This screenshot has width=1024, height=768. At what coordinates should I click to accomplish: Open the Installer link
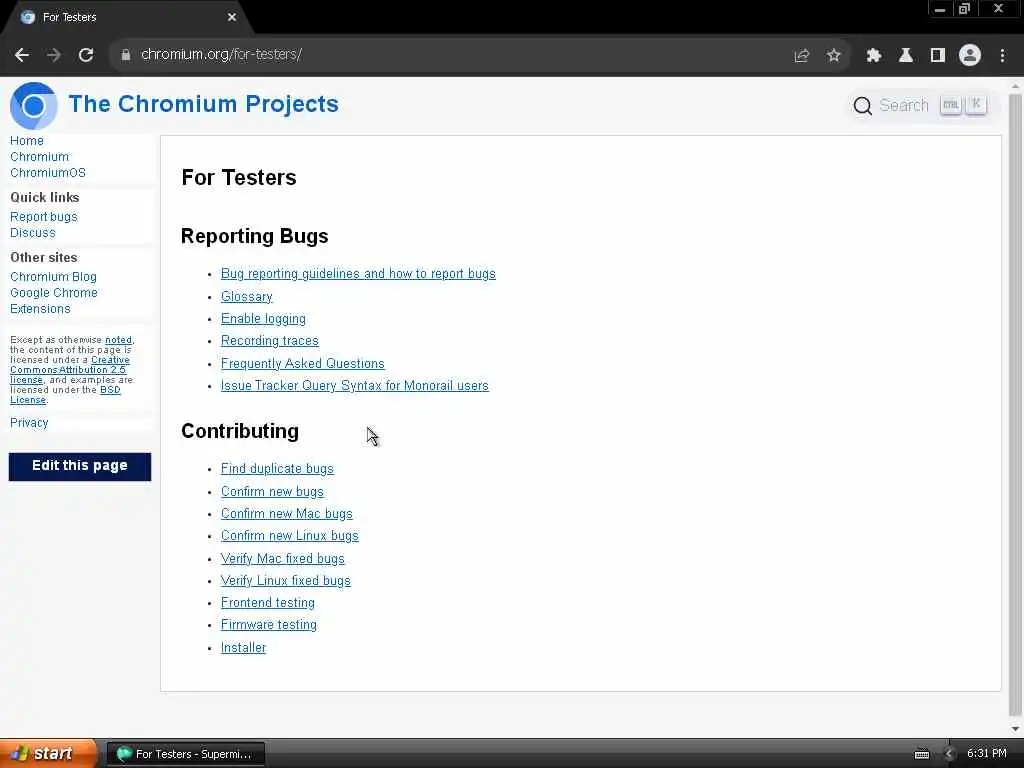point(243,647)
